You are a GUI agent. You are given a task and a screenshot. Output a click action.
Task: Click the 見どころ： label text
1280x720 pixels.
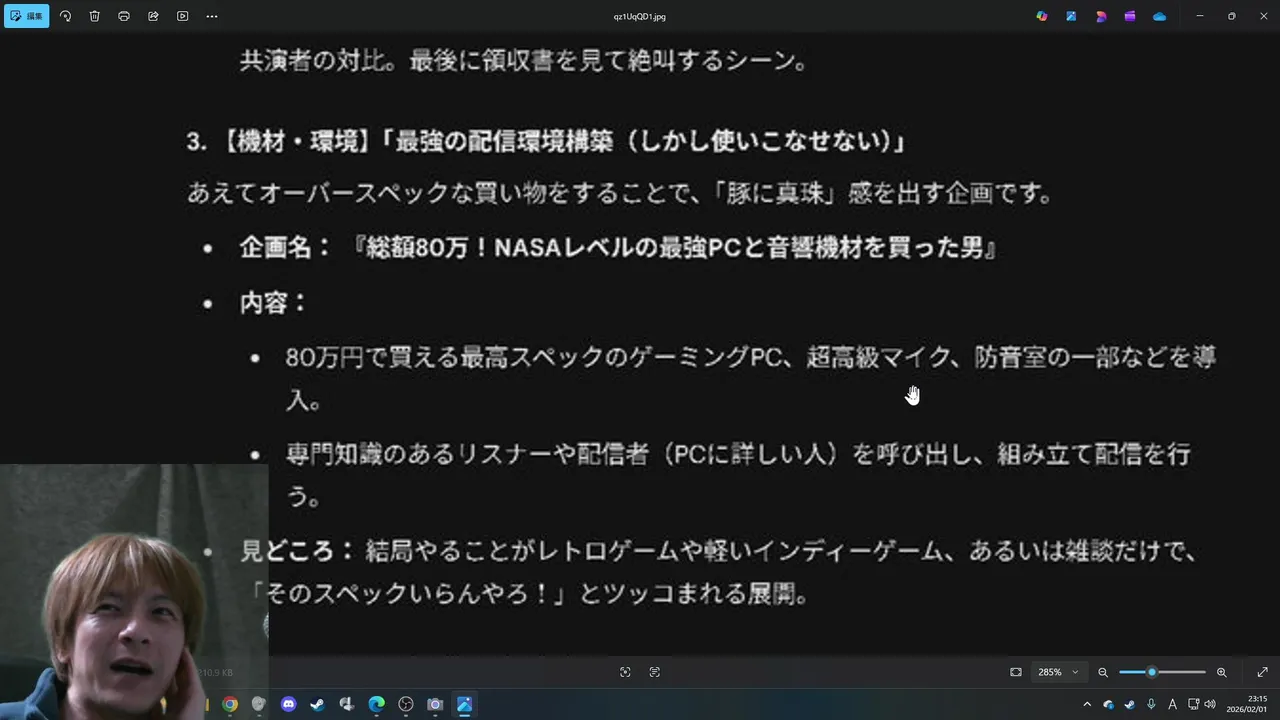pos(298,551)
